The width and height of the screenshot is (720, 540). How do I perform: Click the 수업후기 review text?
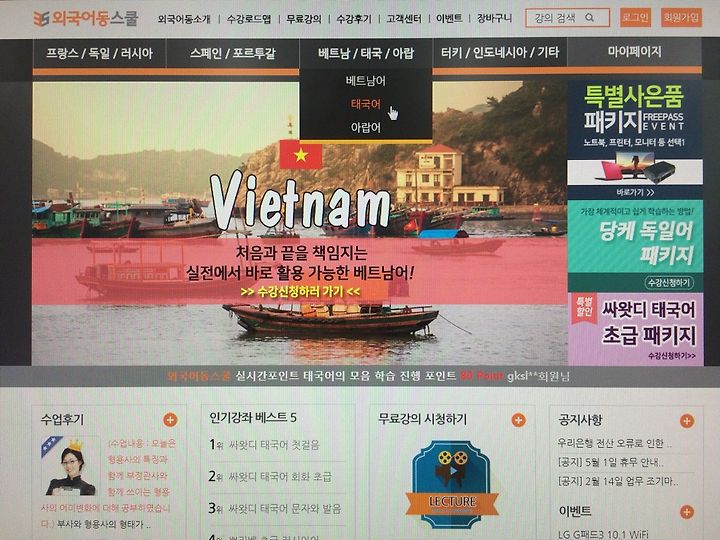(108, 484)
